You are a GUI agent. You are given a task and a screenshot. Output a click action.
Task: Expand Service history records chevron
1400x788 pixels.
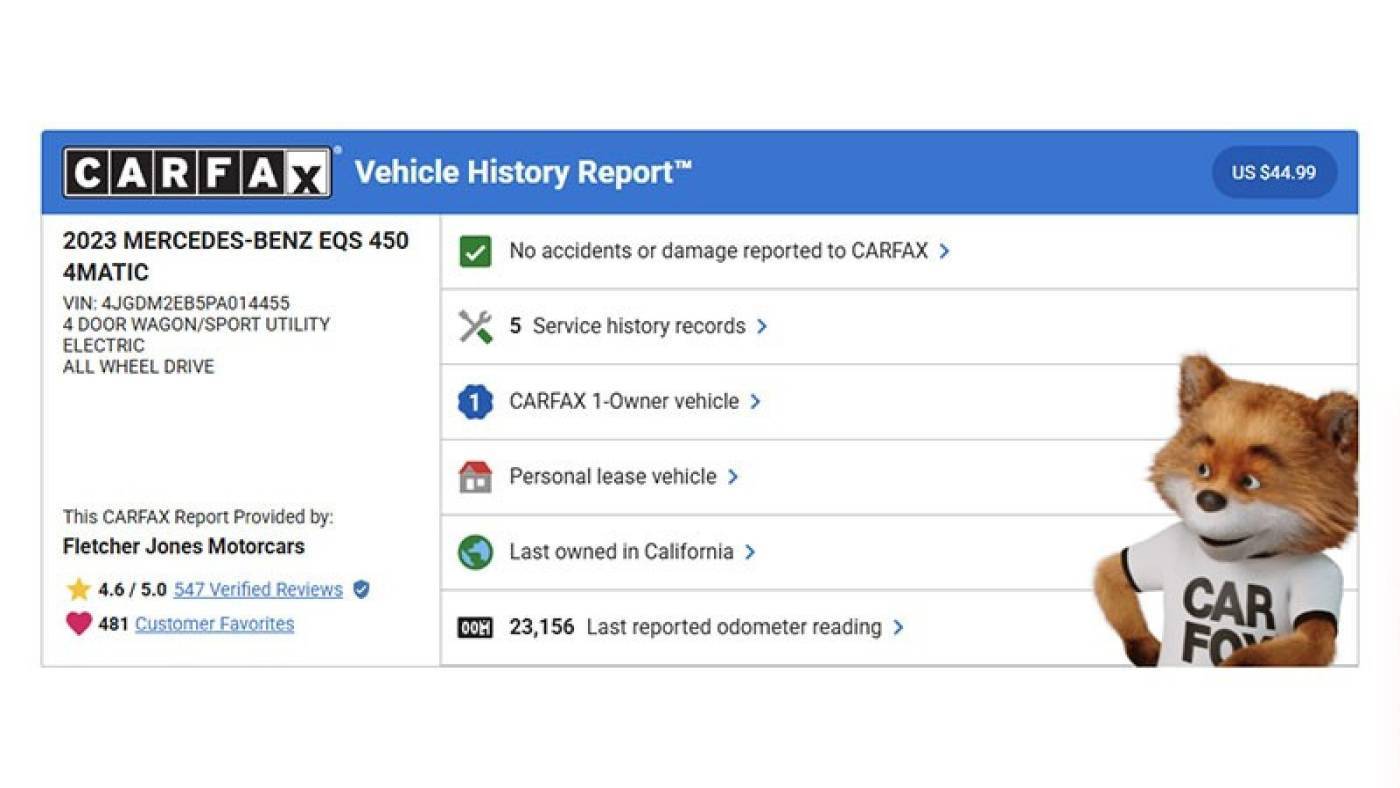click(762, 326)
